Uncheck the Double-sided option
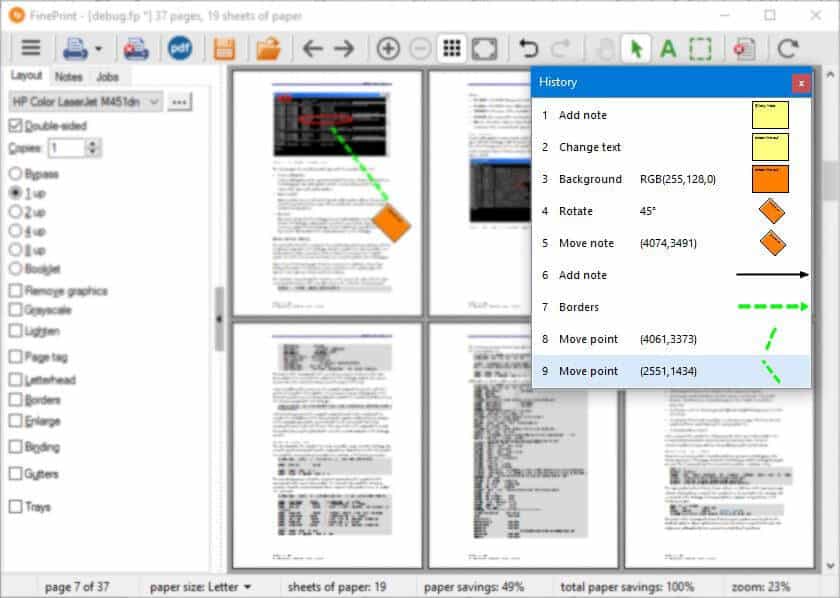The image size is (840, 598). tap(15, 126)
